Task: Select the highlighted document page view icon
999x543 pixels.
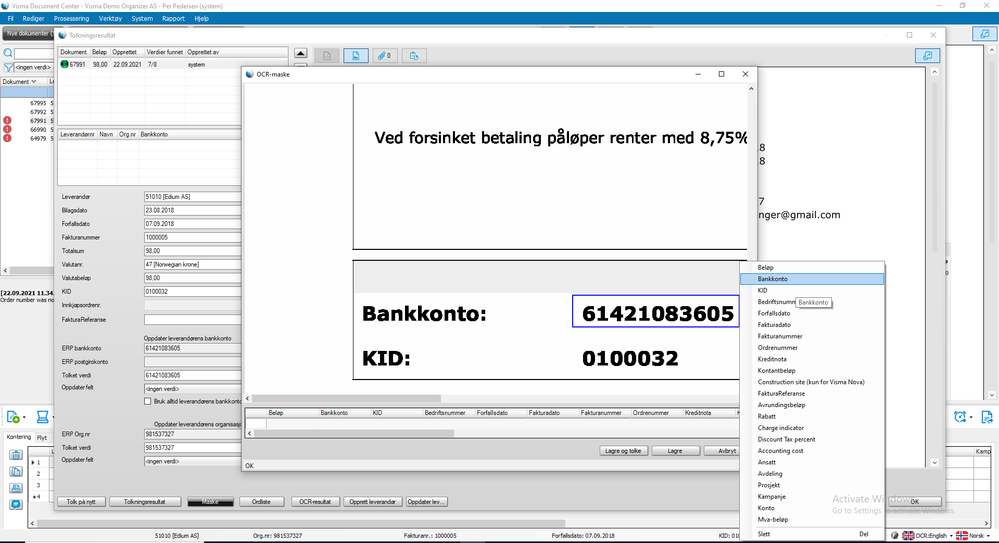Action: tap(356, 56)
